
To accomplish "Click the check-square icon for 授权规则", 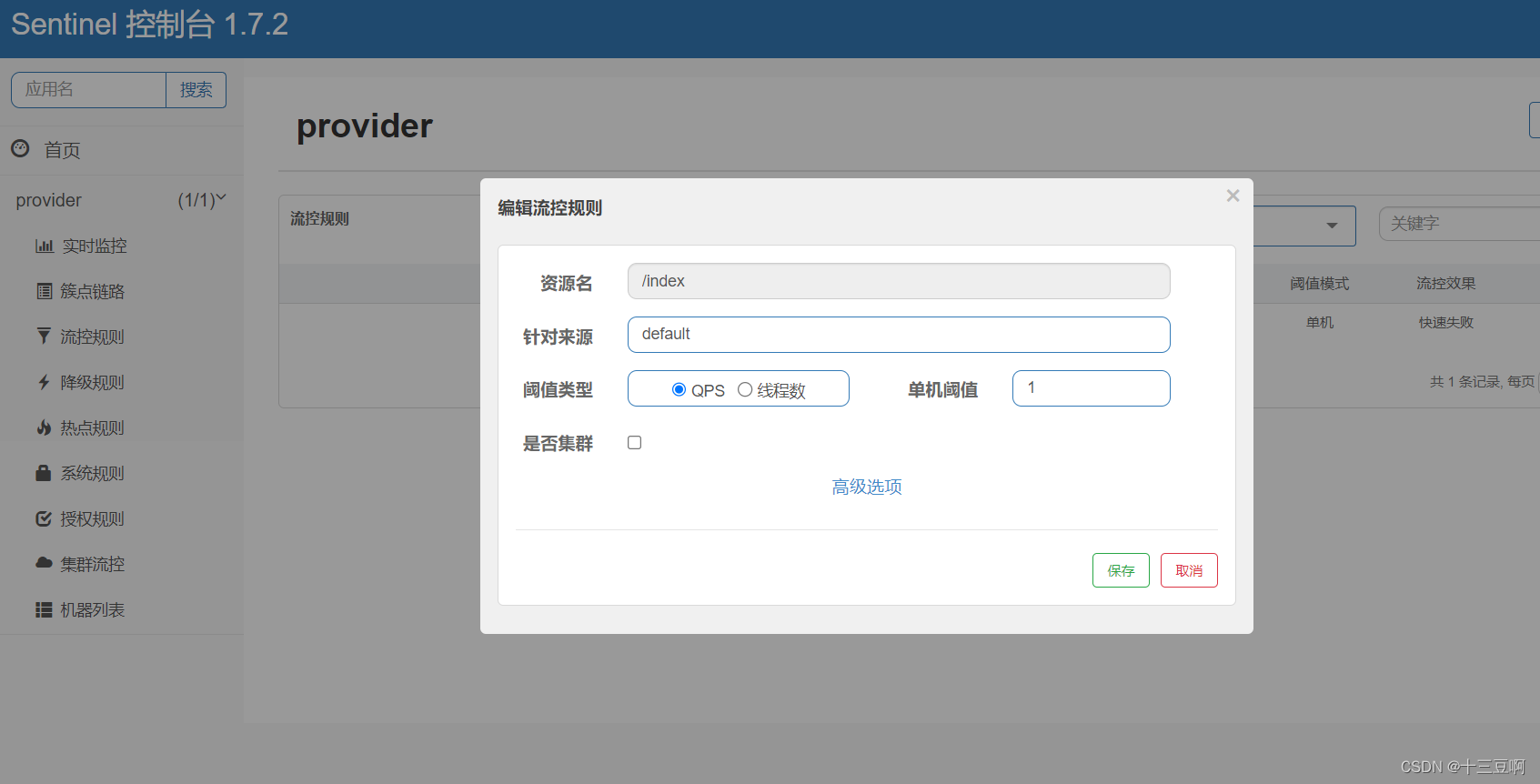I will point(44,518).
